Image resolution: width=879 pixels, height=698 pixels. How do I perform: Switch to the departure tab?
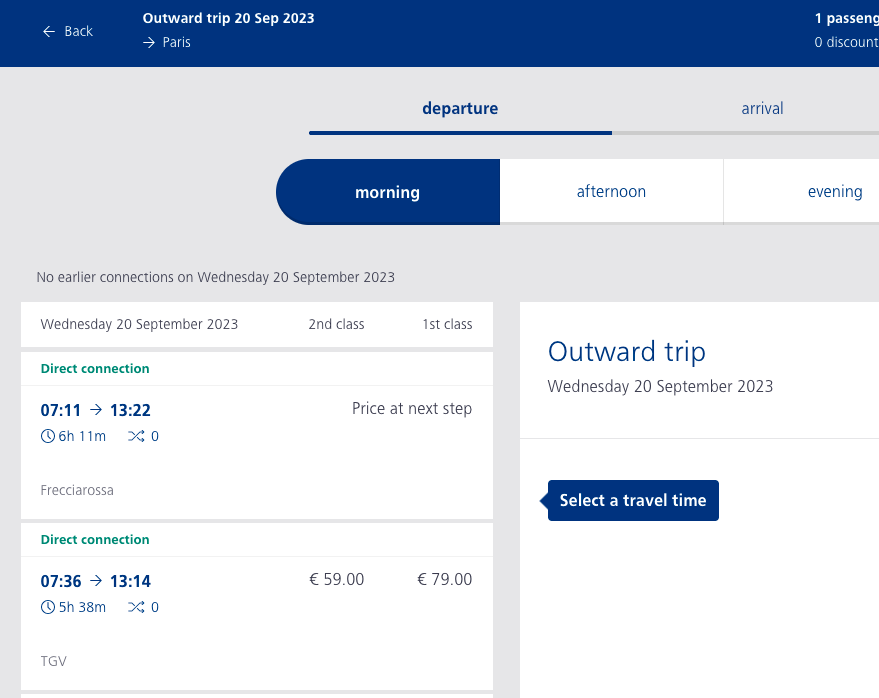tap(460, 109)
